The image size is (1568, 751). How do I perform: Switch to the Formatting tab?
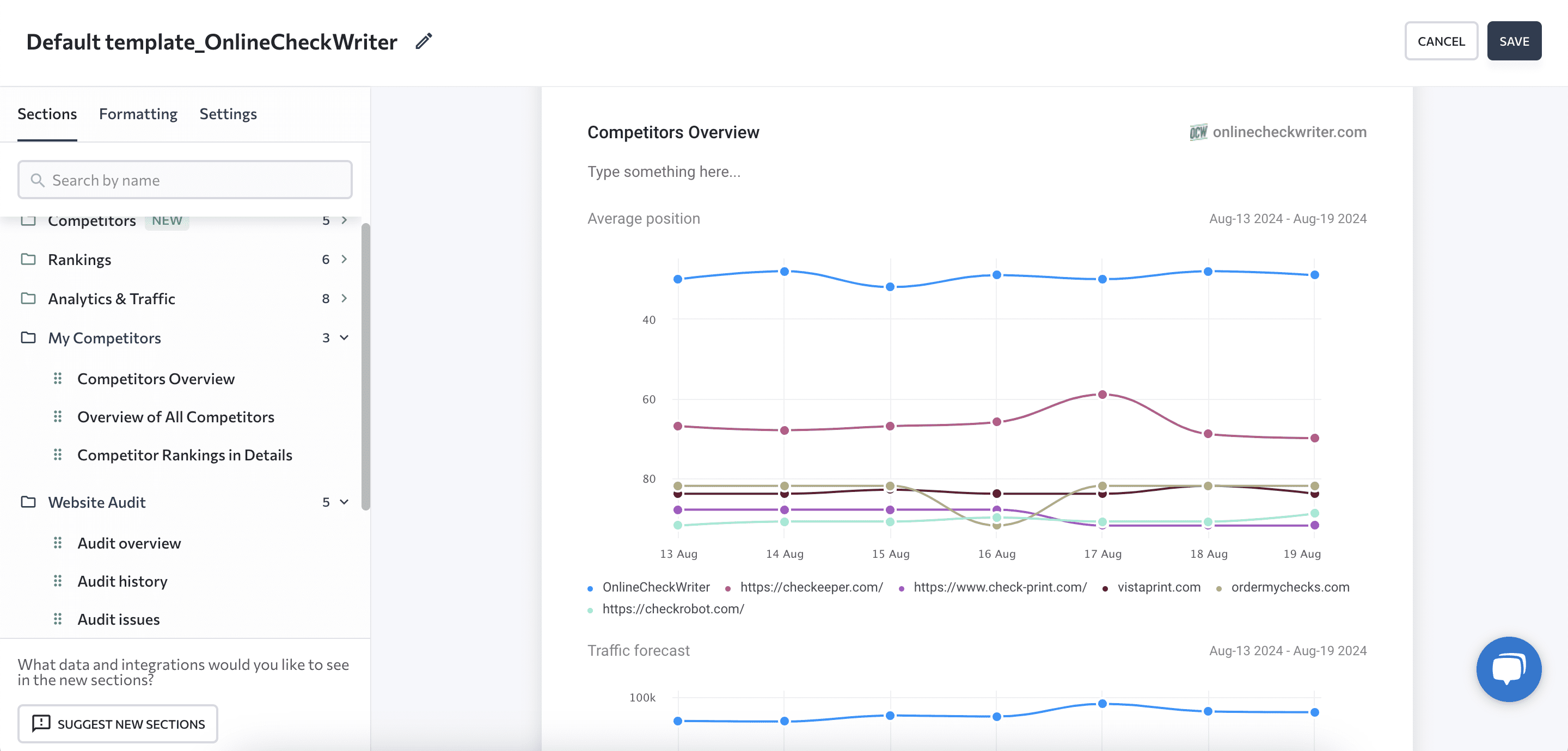[138, 114]
